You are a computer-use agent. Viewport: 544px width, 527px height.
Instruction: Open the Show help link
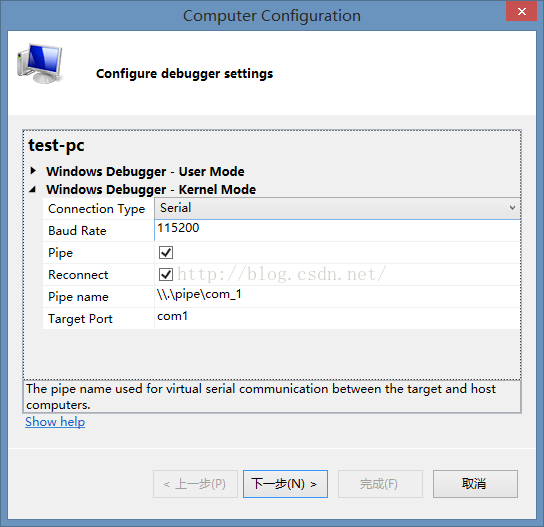[55, 422]
